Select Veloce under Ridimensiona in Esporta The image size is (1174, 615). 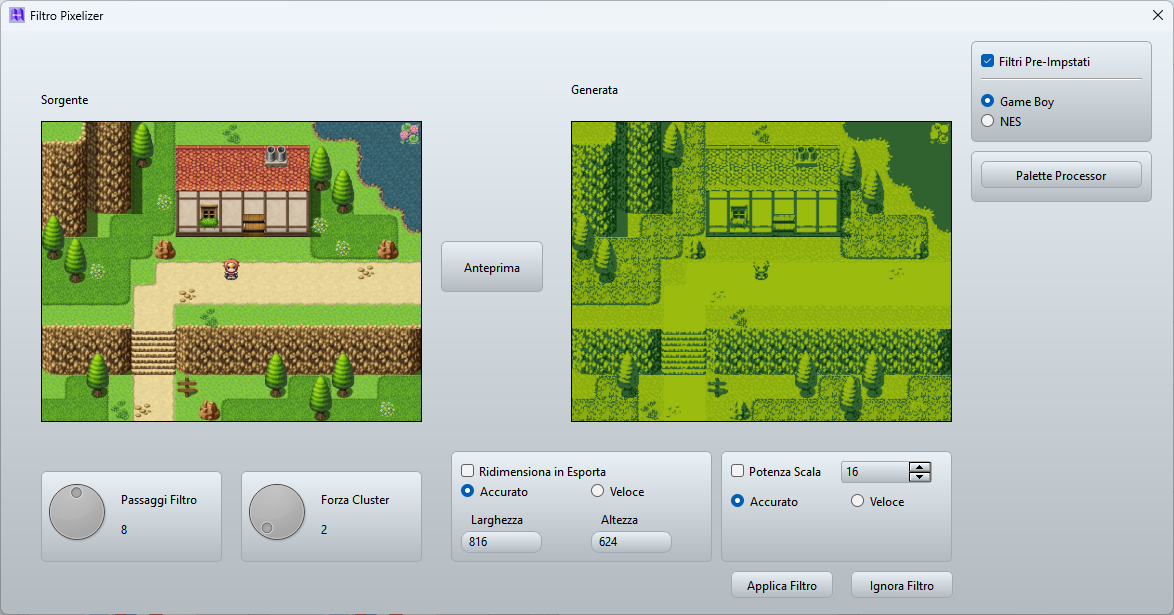point(597,491)
